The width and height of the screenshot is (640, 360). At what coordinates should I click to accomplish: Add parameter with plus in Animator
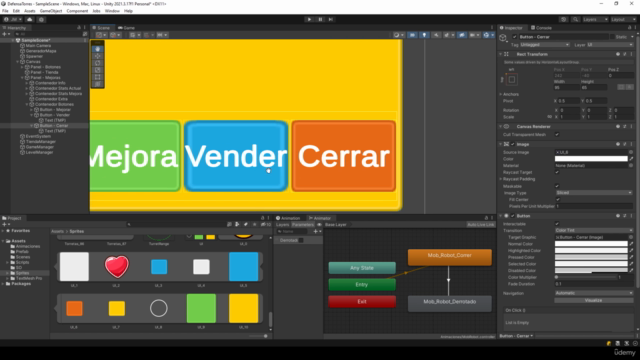[x=316, y=231]
